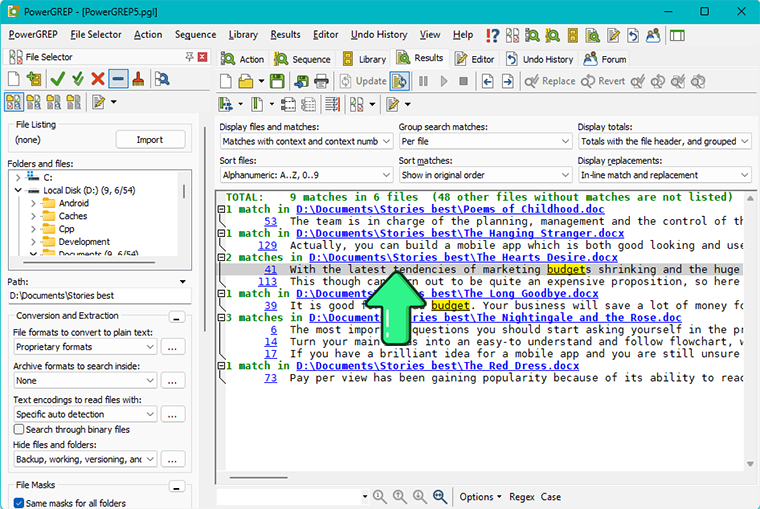Click the green checkmark include icon
The width and height of the screenshot is (760, 509).
point(58,79)
